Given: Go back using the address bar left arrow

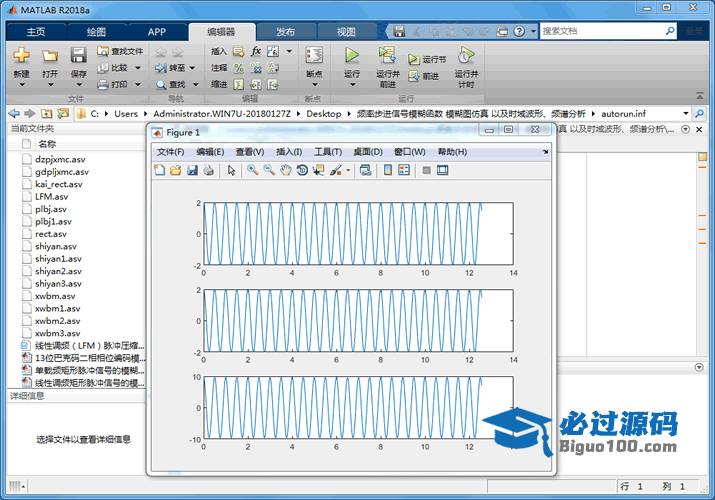Looking at the screenshot, I should pos(14,113).
